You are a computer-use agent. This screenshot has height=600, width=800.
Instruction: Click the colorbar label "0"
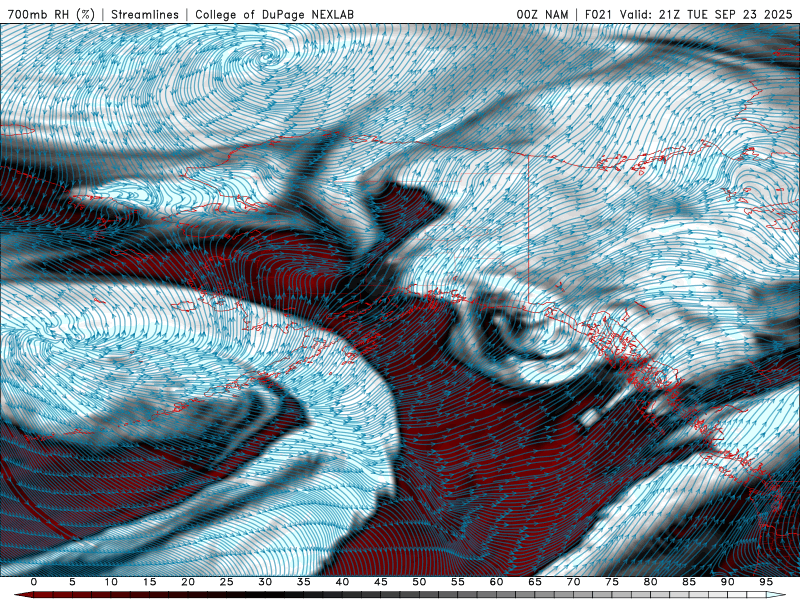pyautogui.click(x=34, y=582)
